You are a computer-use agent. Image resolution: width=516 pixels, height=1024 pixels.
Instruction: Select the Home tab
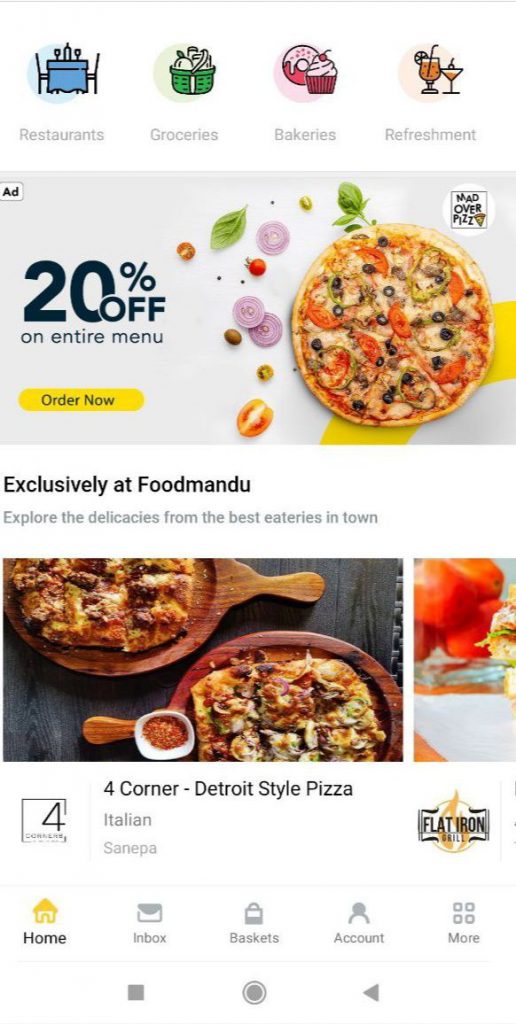pyautogui.click(x=45, y=923)
